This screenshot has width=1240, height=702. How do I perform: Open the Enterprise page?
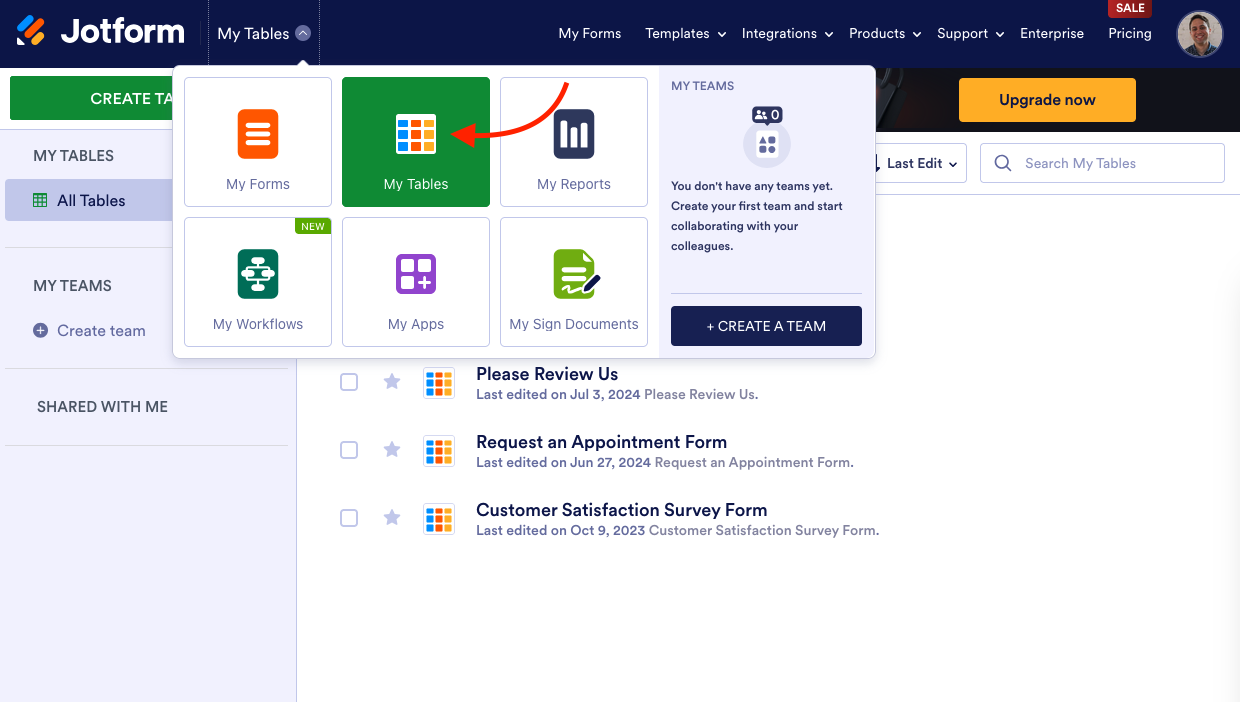tap(1052, 33)
